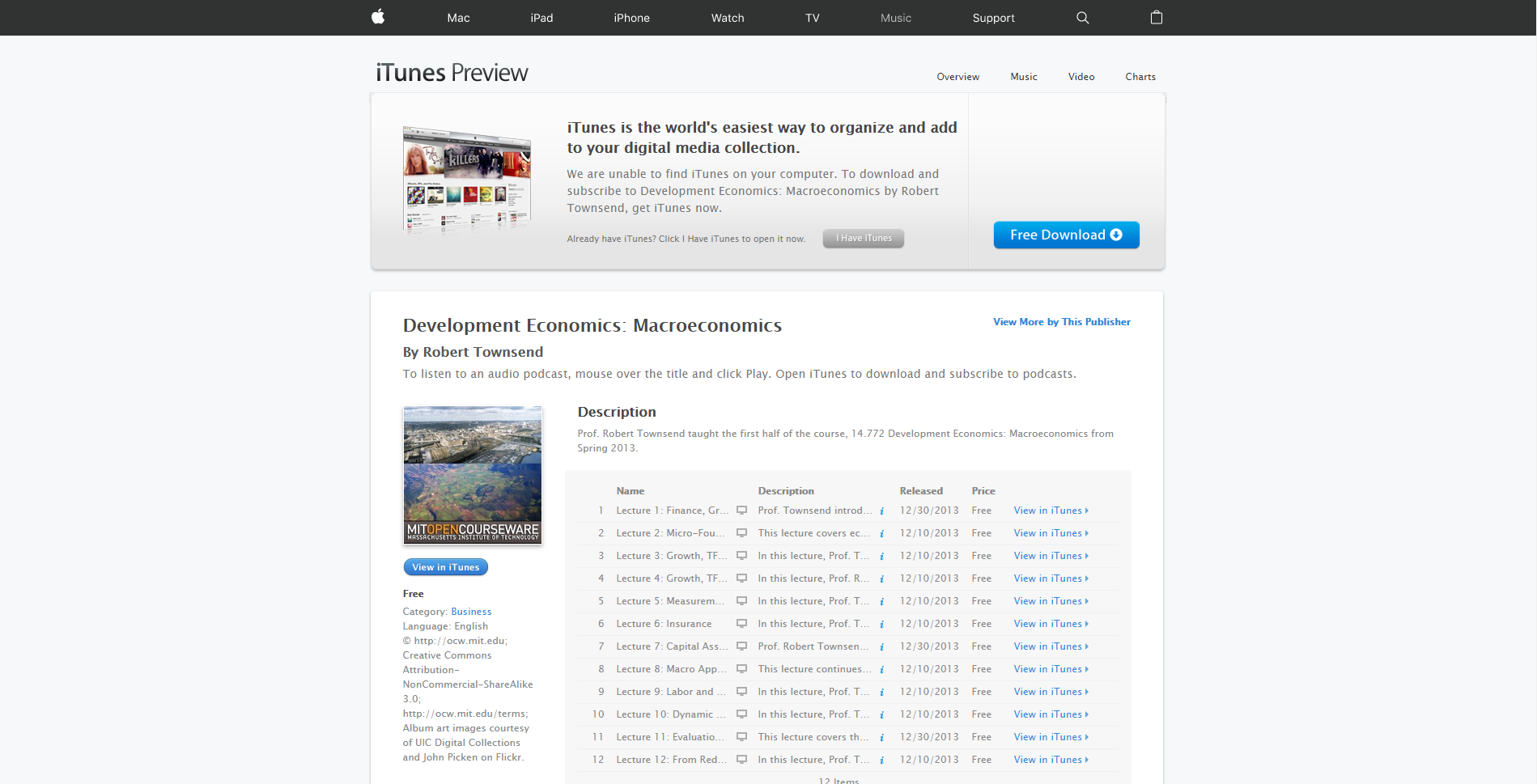Open the search magnifier icon
This screenshot has width=1537, height=784.
pyautogui.click(x=1083, y=18)
